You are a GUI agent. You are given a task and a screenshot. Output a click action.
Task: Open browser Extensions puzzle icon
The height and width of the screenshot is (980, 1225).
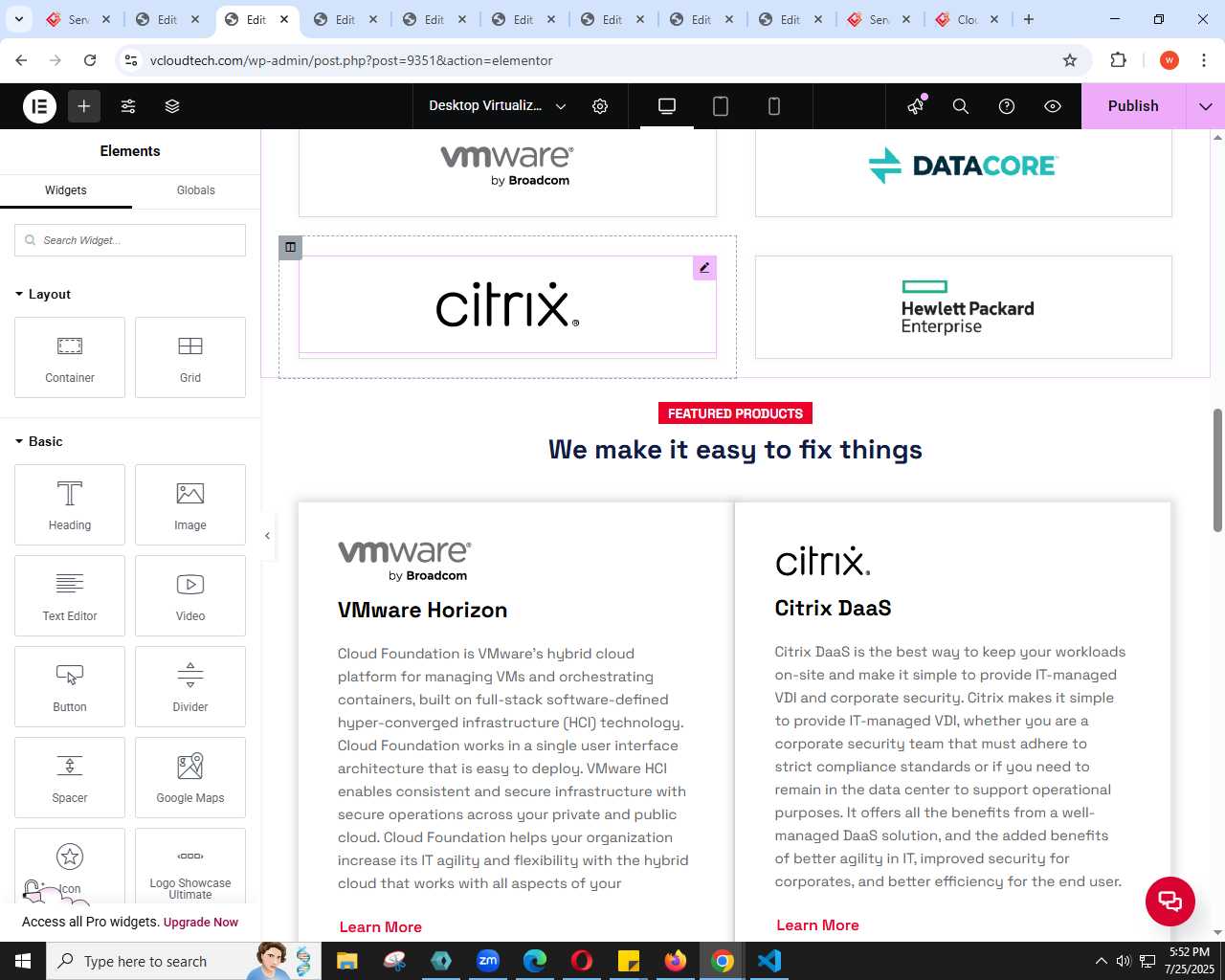(x=1118, y=60)
